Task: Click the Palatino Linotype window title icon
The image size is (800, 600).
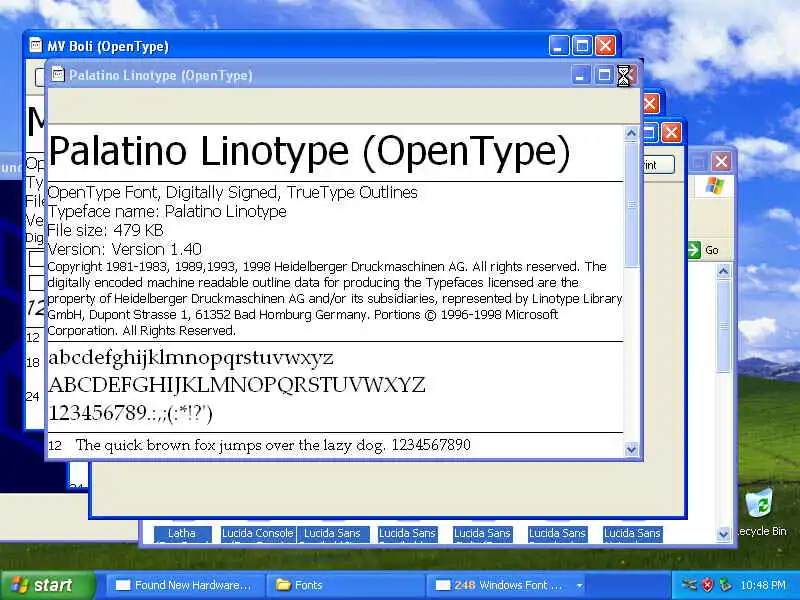Action: tap(58, 75)
